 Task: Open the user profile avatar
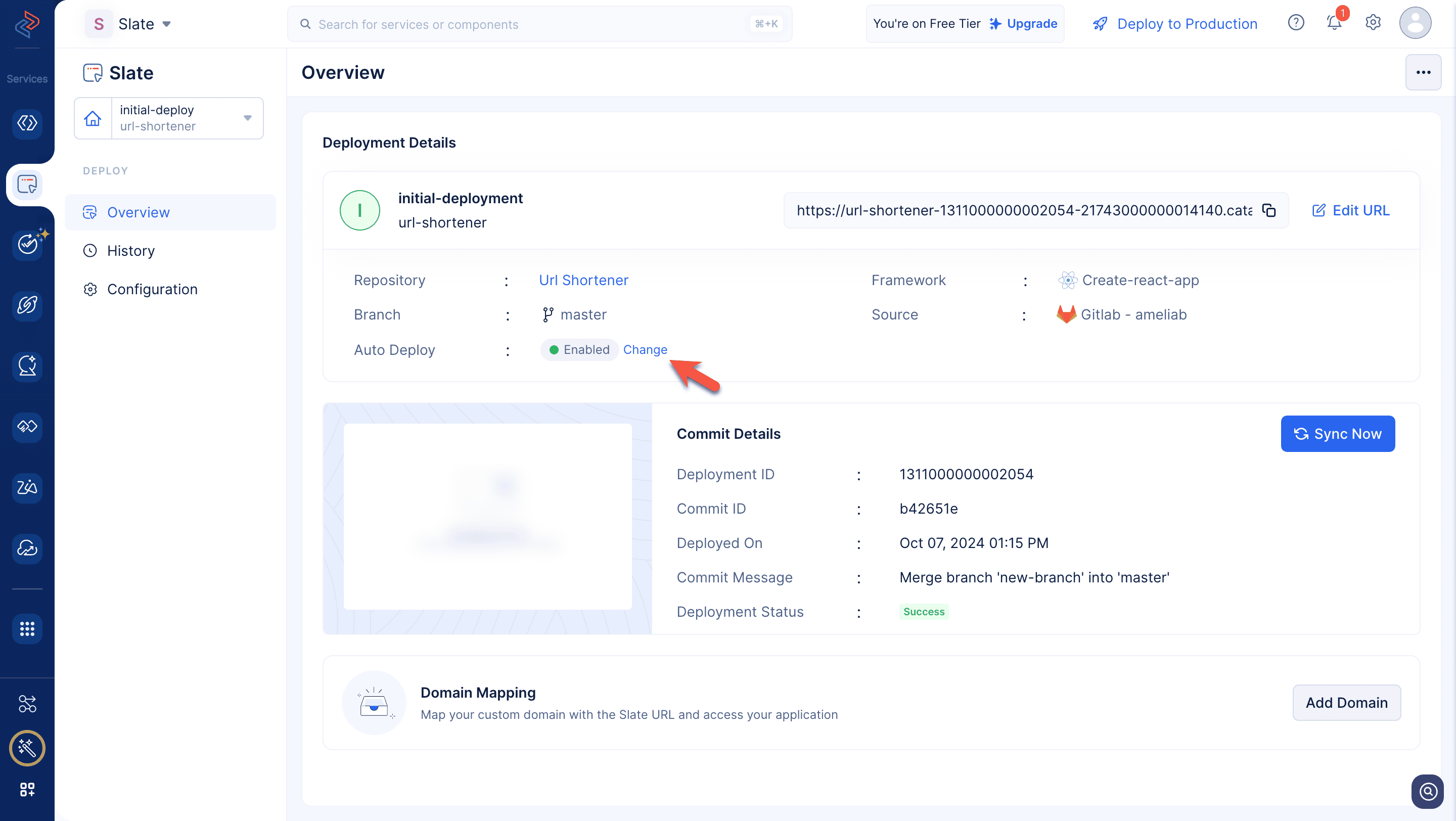coord(1415,23)
